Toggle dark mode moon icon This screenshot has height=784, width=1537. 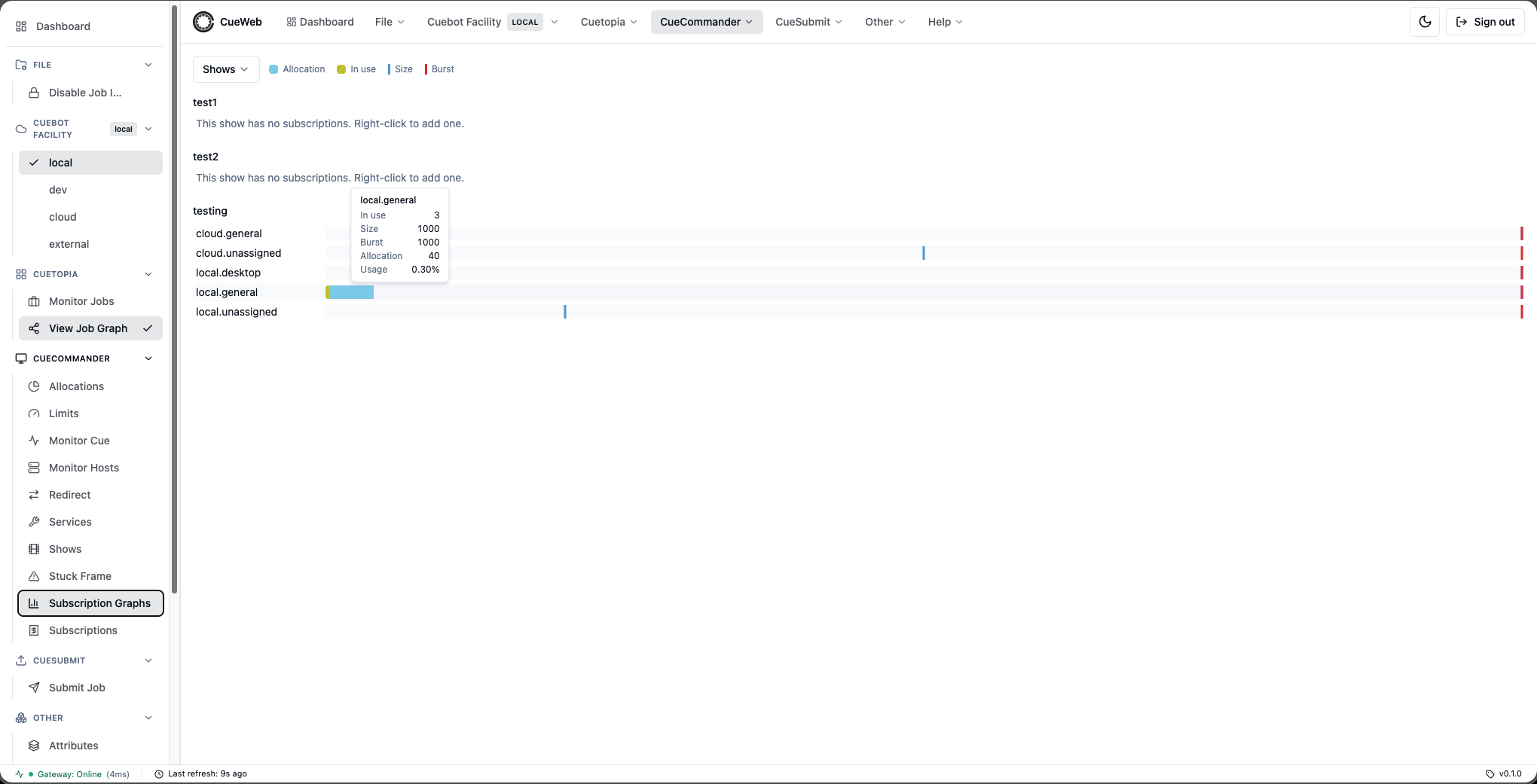click(x=1425, y=22)
